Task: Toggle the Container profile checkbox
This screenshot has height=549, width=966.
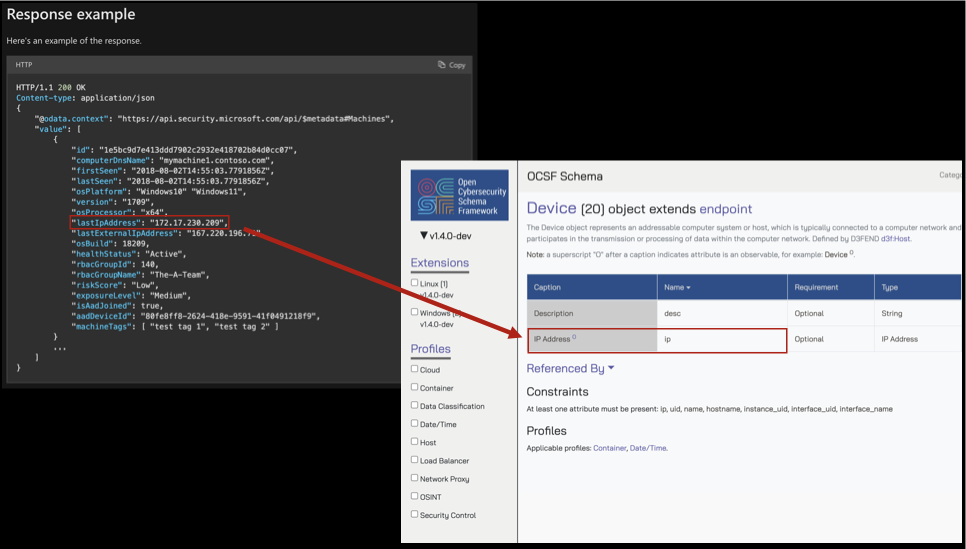Action: pos(416,388)
